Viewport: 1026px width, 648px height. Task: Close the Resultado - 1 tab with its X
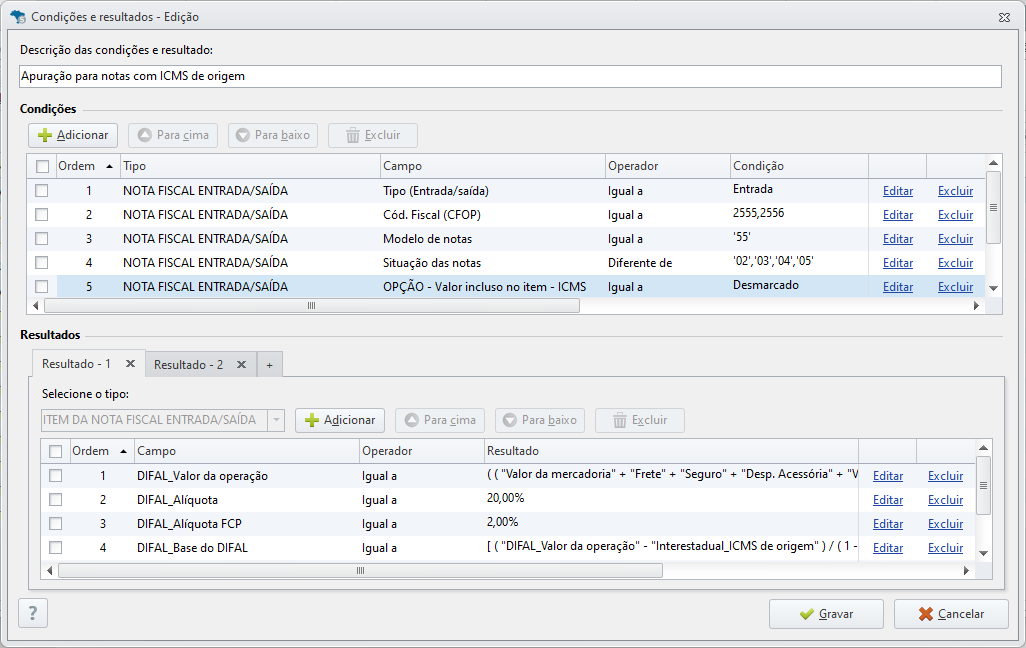pyautogui.click(x=130, y=363)
